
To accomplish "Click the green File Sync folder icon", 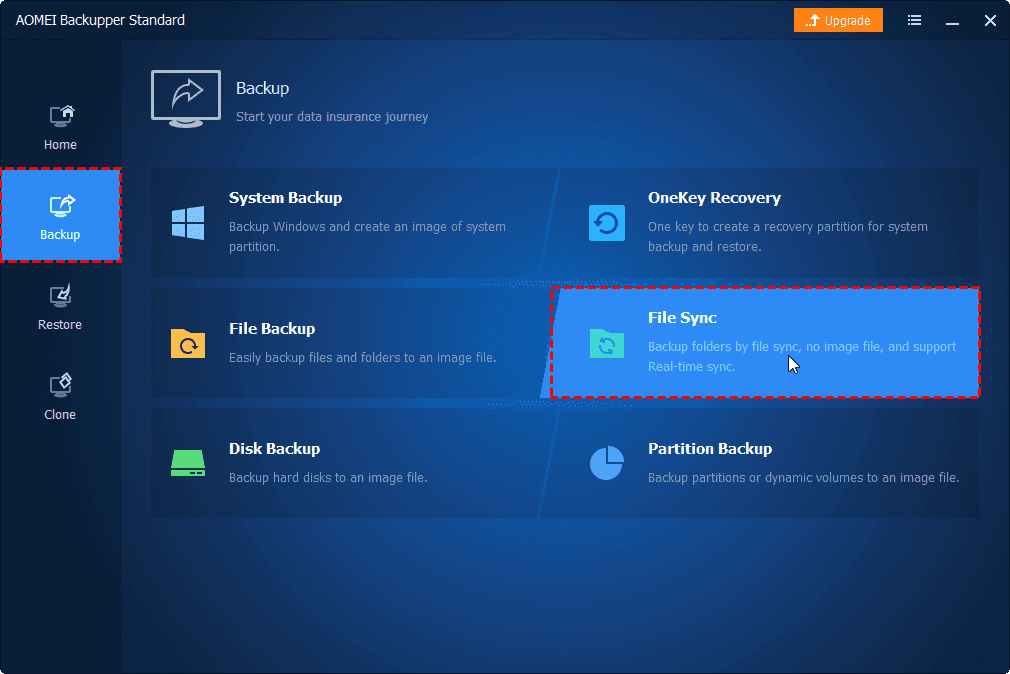I will pos(607,343).
